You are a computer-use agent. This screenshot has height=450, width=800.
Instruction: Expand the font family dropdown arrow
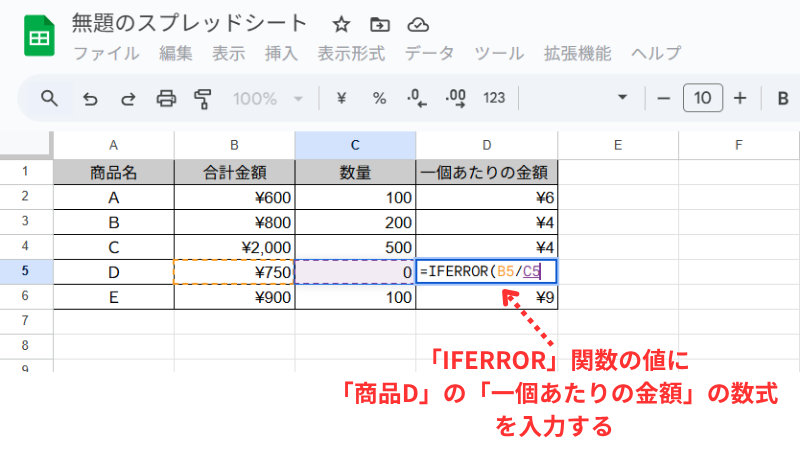[x=623, y=98]
